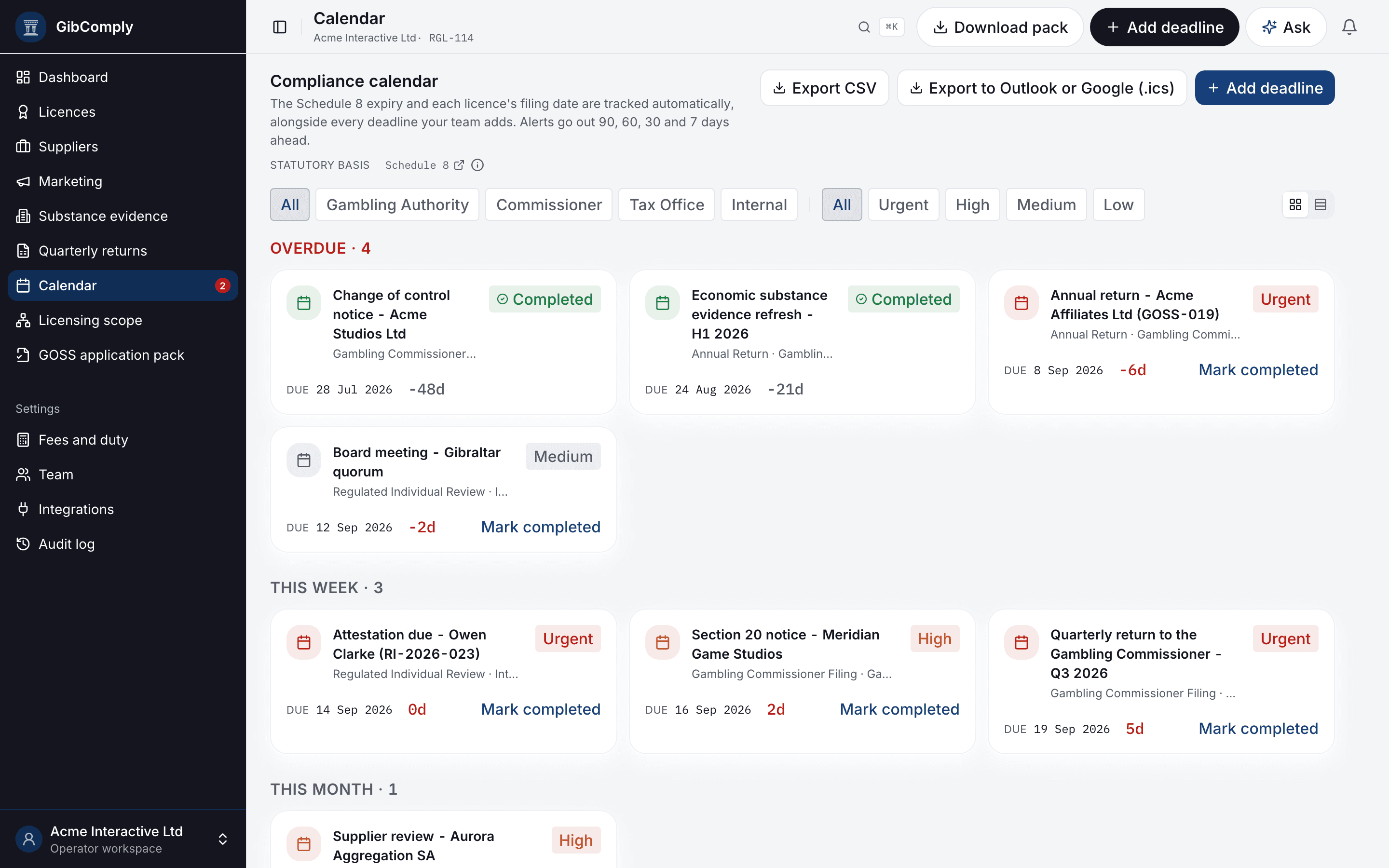Open Quarterly returns
This screenshot has width=1389, height=868.
pos(123,251)
